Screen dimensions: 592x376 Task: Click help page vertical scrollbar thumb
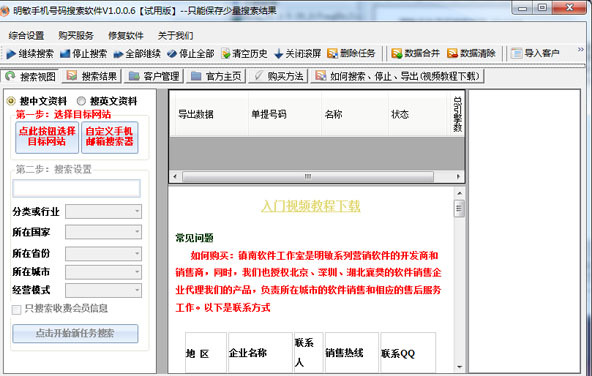tap(459, 208)
